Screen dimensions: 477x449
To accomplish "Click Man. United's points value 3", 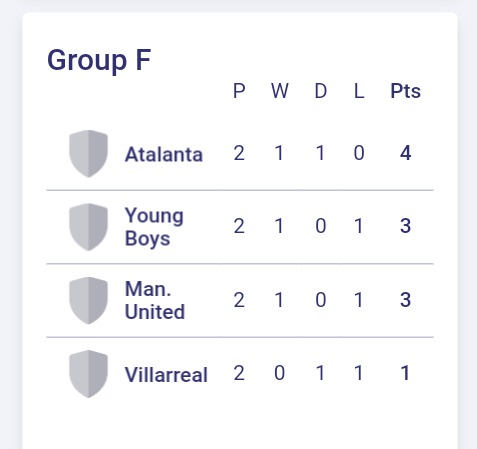I will pyautogui.click(x=405, y=300).
